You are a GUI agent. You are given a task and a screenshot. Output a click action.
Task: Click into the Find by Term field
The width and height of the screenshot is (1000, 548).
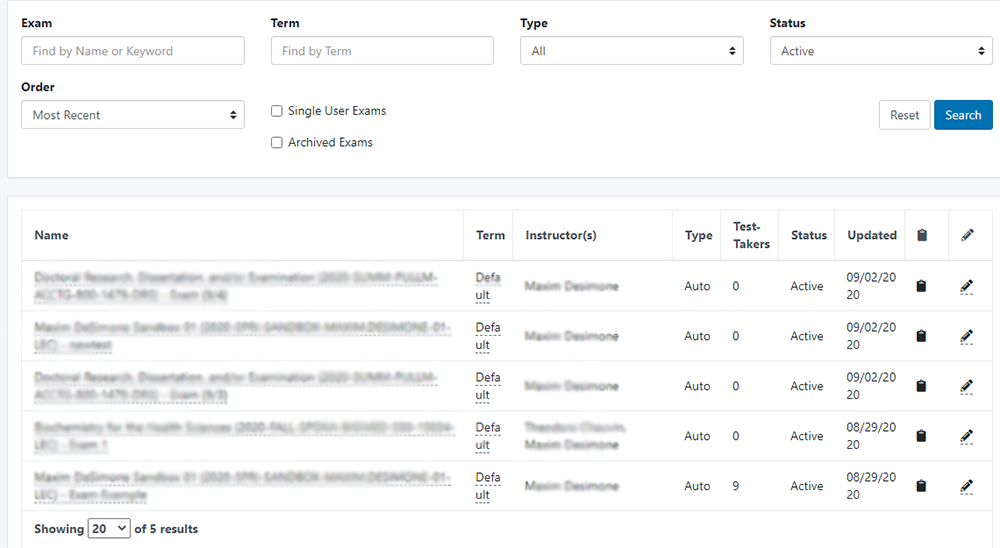click(382, 51)
